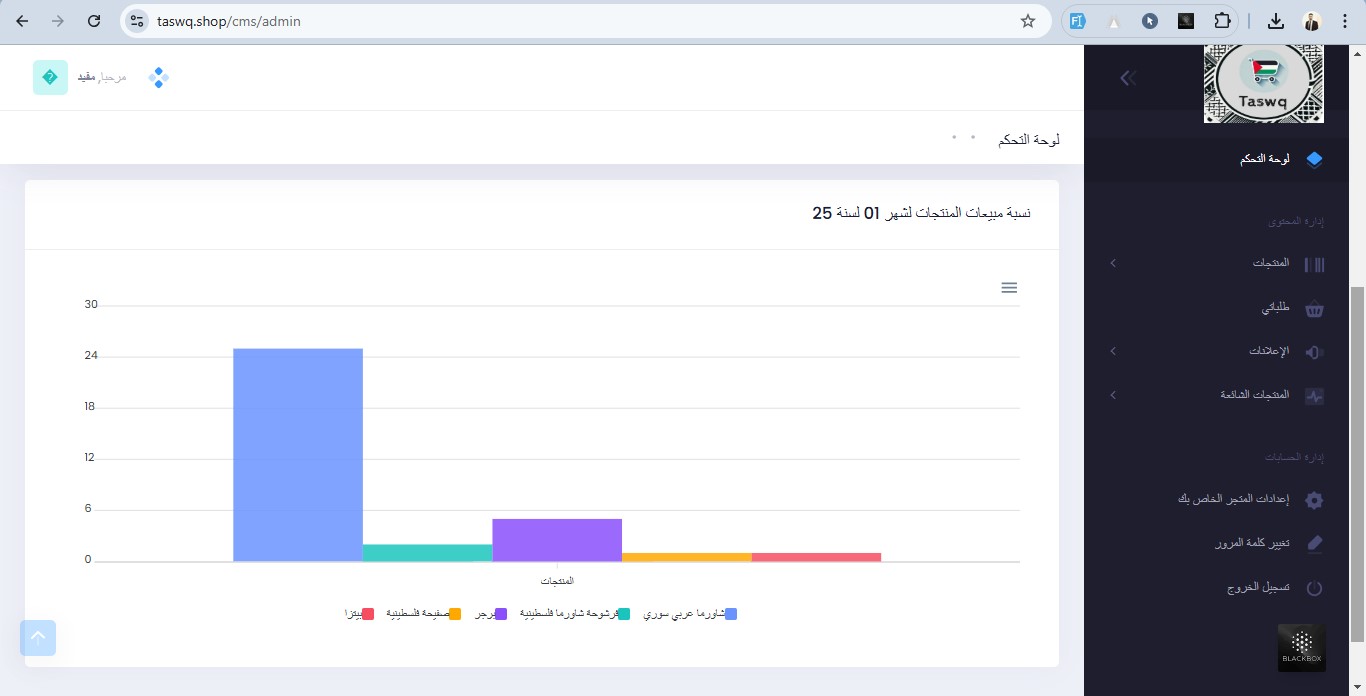Image resolution: width=1366 pixels, height=696 pixels.
Task: Click the scroll-to-top arrow button
Action: coord(38,637)
